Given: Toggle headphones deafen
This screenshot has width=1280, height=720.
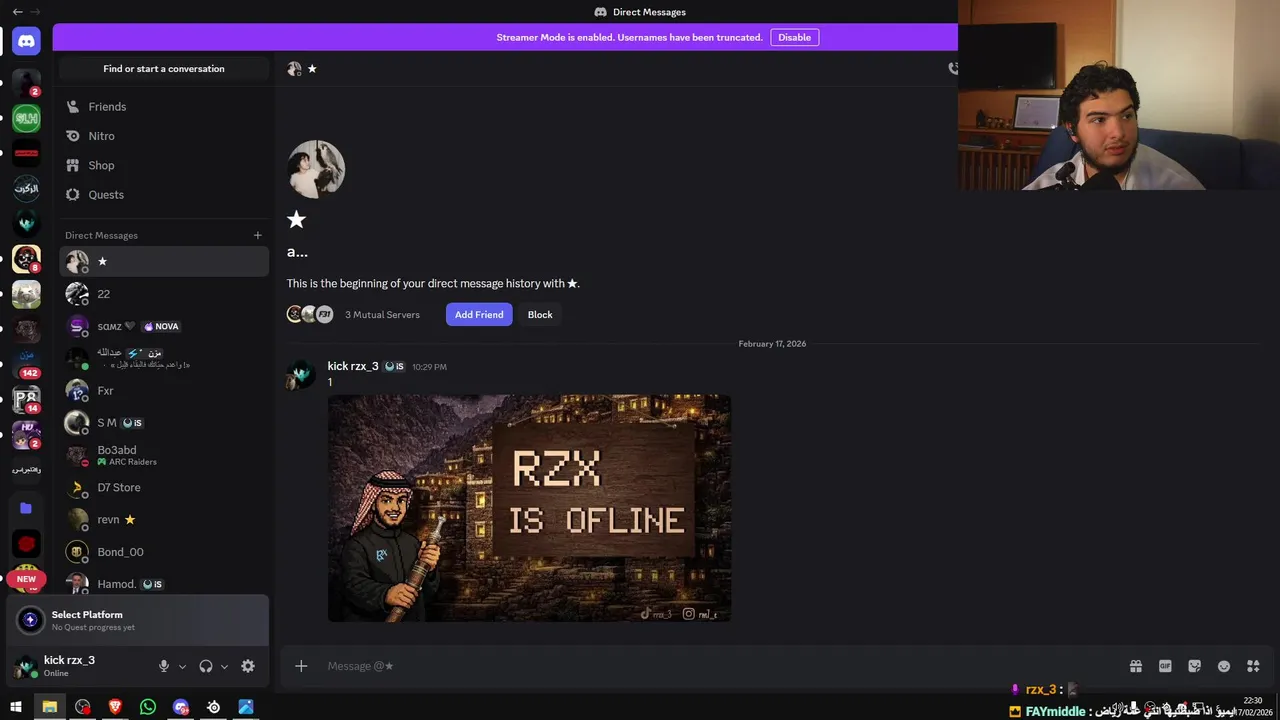Looking at the screenshot, I should point(206,666).
